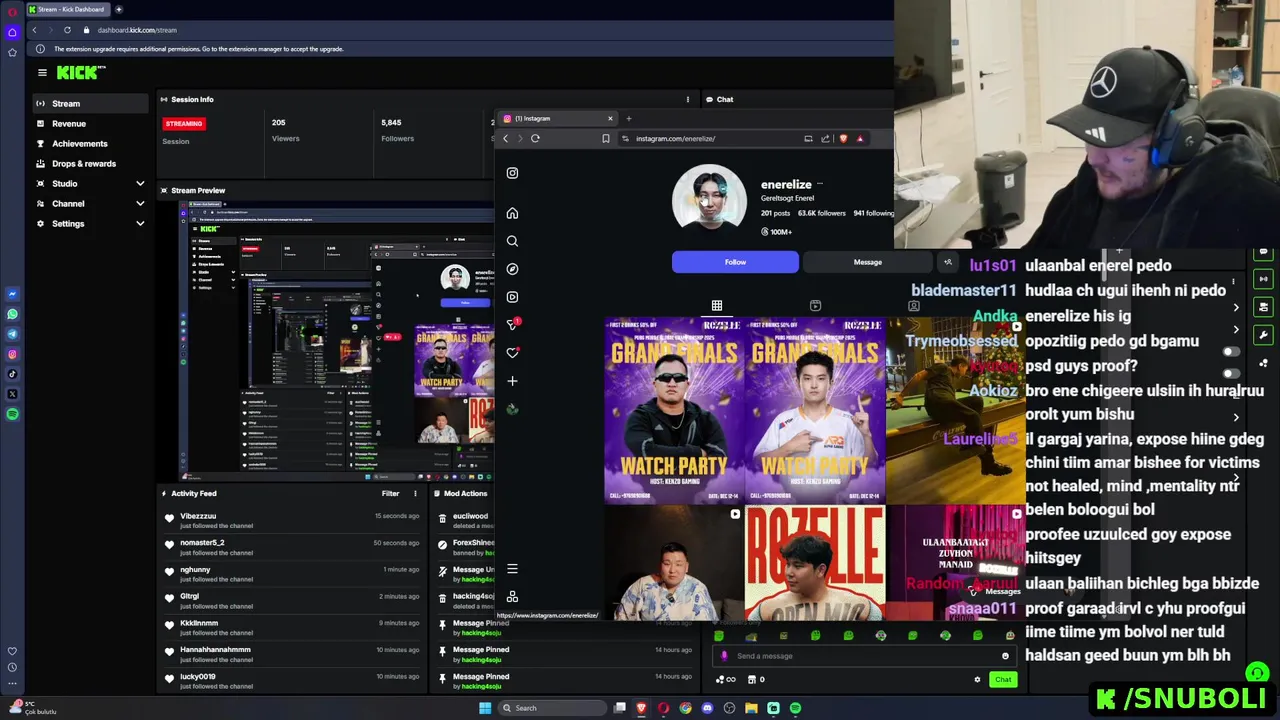Follow the enerelize Instagram account
This screenshot has height=720, width=1280.
pos(735,262)
